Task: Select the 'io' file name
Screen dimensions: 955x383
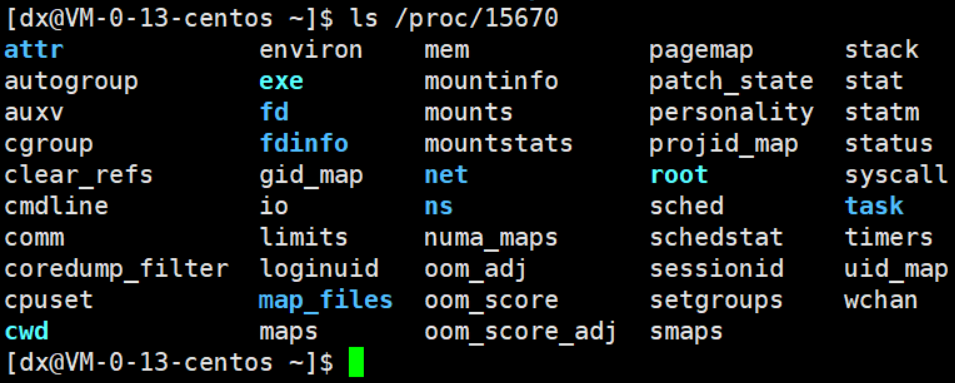Action: pyautogui.click(x=273, y=206)
